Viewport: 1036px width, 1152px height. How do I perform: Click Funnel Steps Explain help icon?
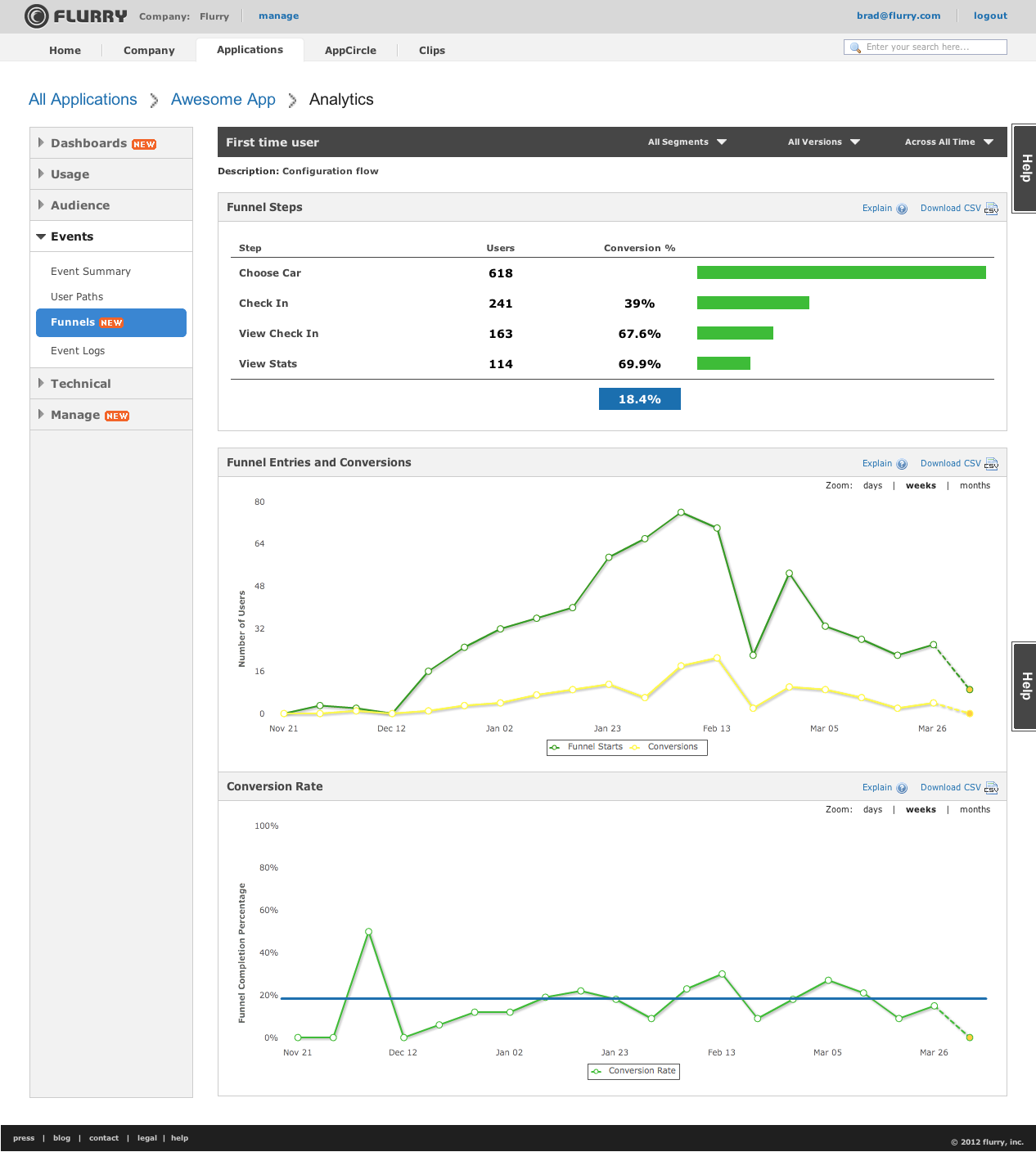(902, 209)
